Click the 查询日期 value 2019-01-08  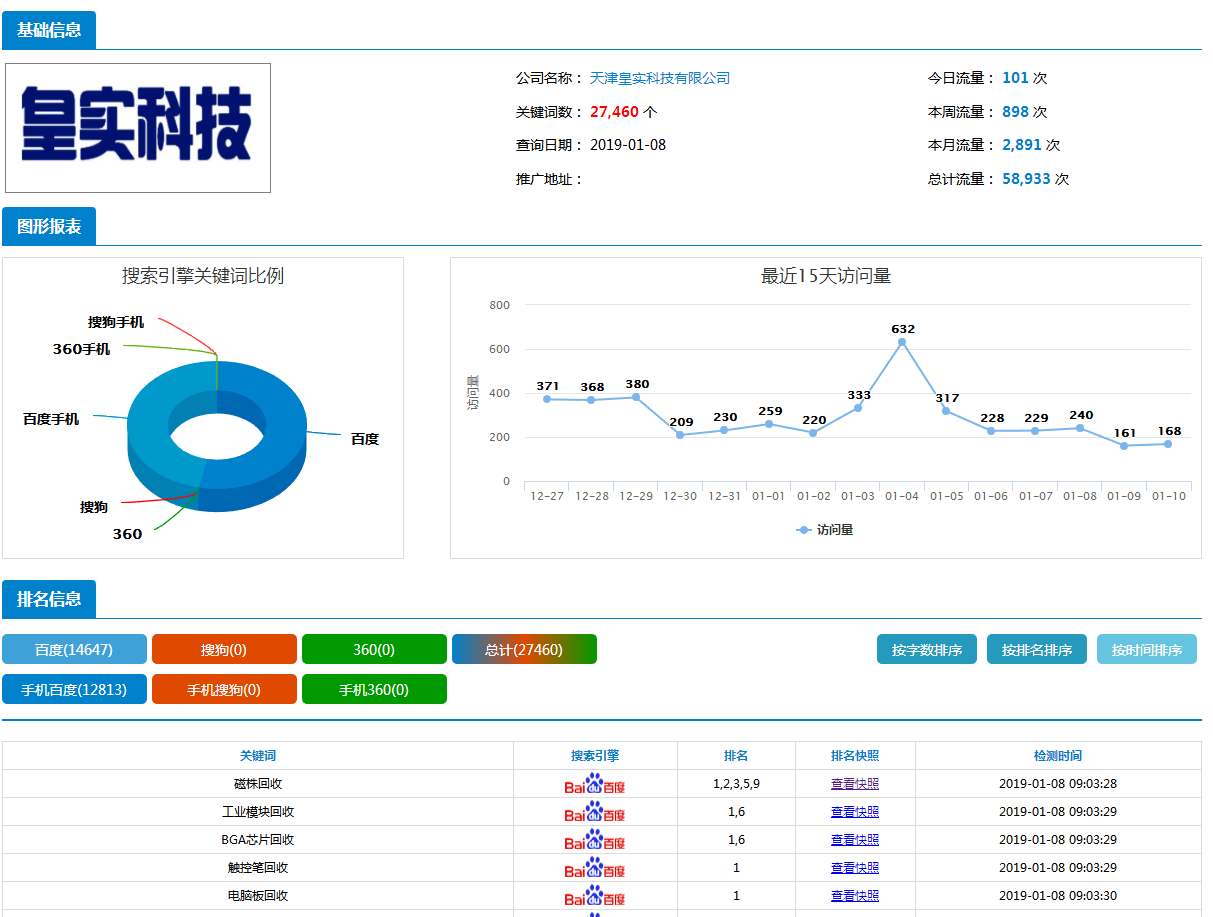click(x=628, y=145)
